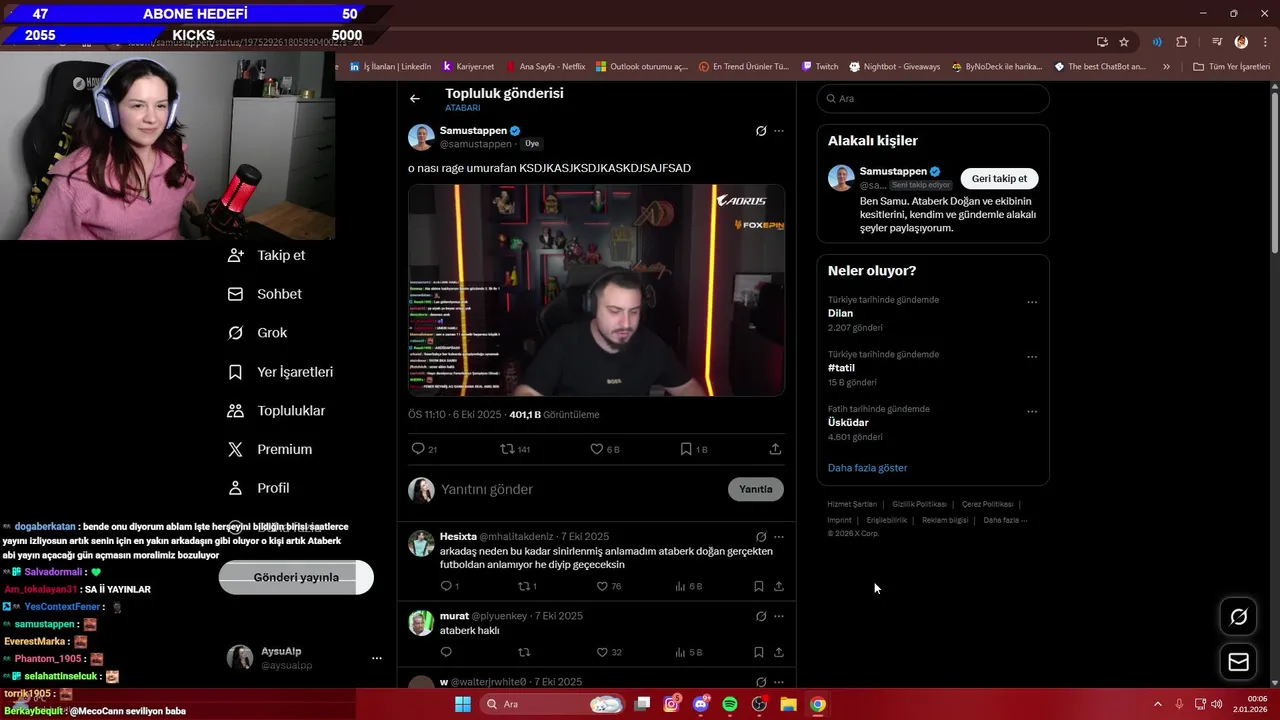This screenshot has height=720, width=1280.
Task: Expand the bookmarks bar overflow chevron
Action: coord(1166,67)
